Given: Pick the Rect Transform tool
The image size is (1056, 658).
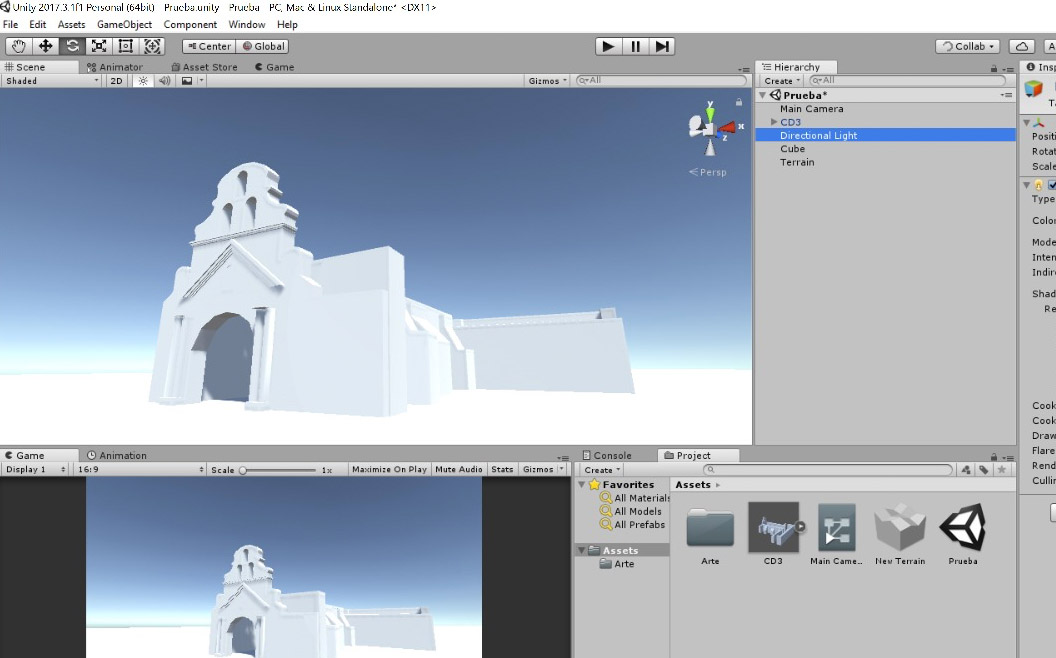Looking at the screenshot, I should coord(126,46).
